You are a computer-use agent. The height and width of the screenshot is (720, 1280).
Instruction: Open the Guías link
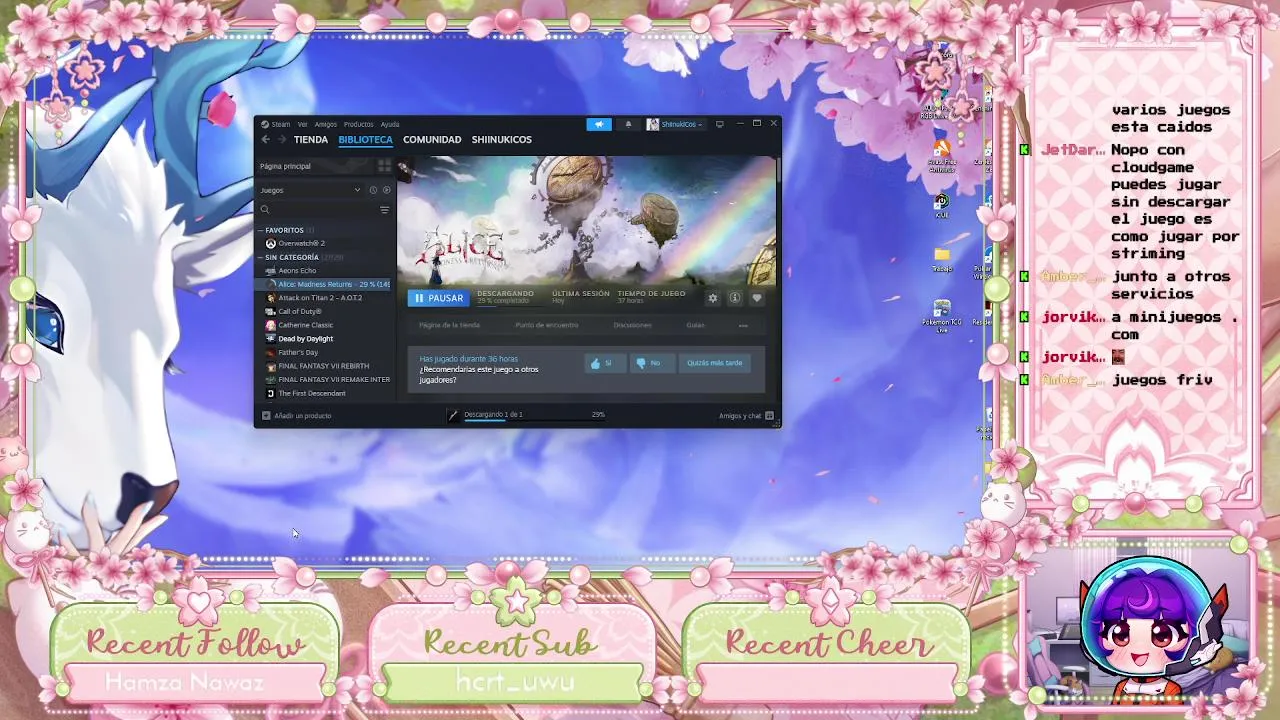coord(695,325)
